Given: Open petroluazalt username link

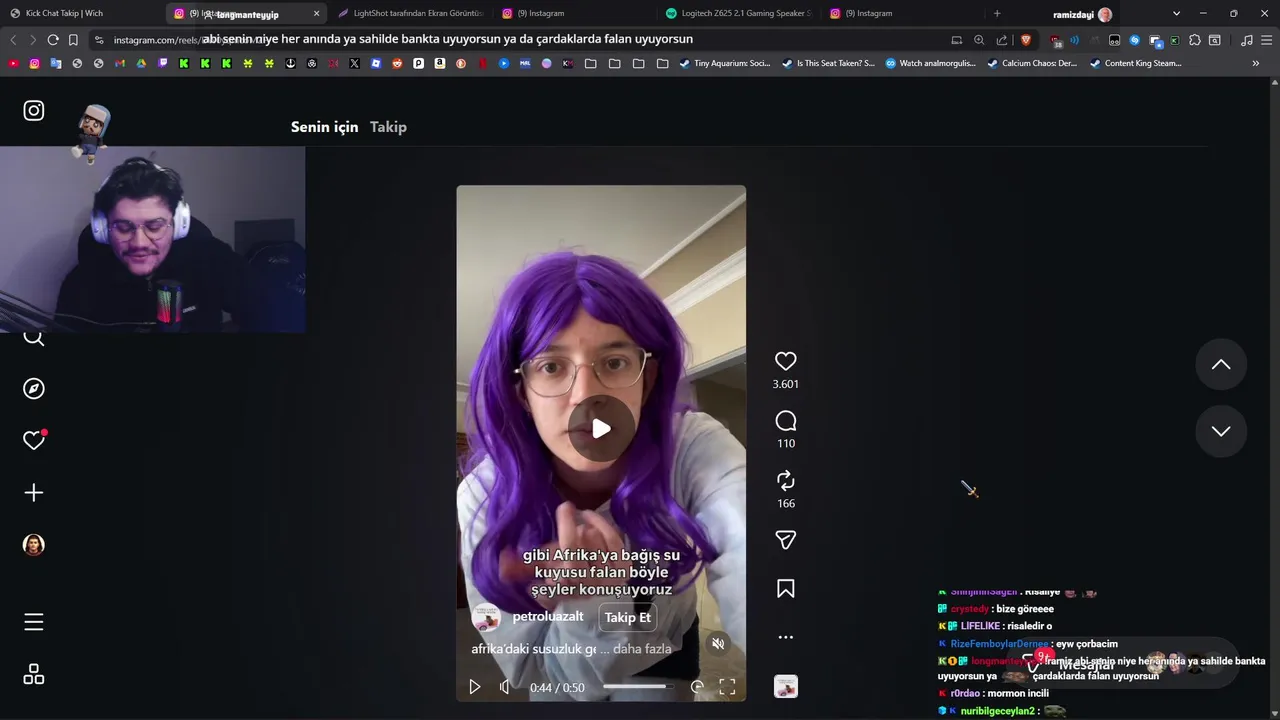Looking at the screenshot, I should pos(548,617).
